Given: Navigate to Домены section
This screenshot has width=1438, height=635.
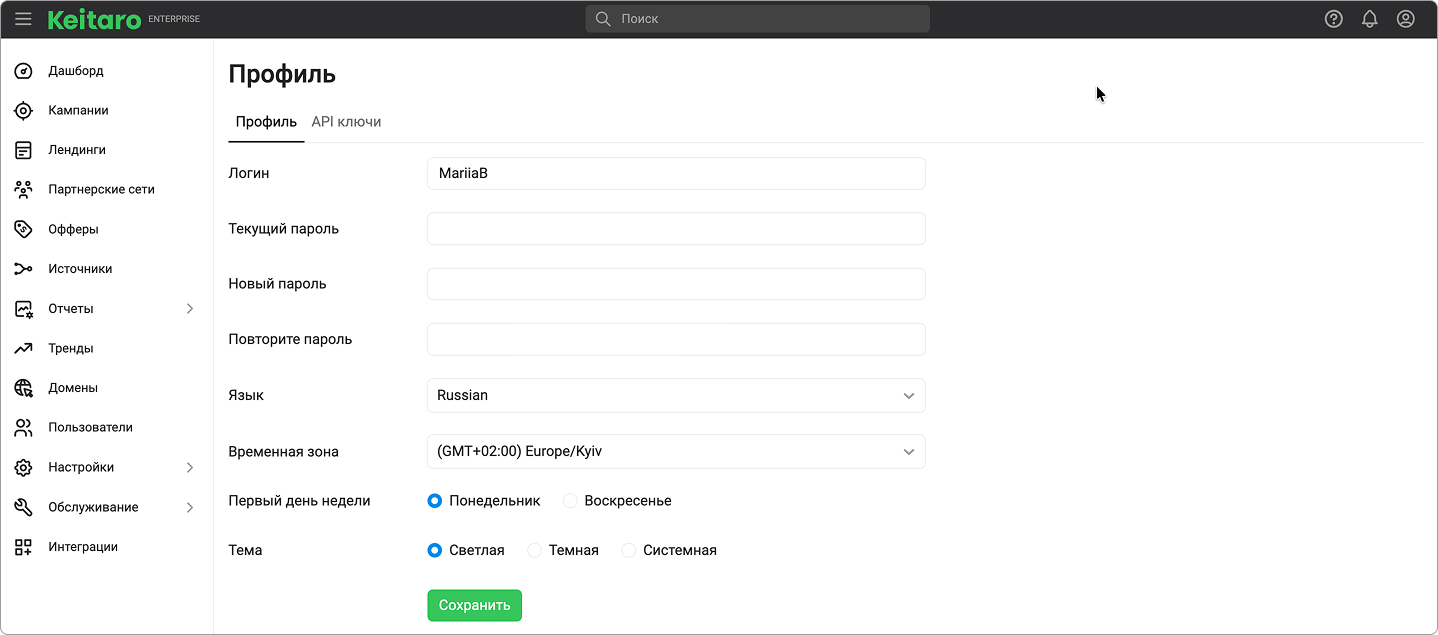Looking at the screenshot, I should [x=72, y=388].
